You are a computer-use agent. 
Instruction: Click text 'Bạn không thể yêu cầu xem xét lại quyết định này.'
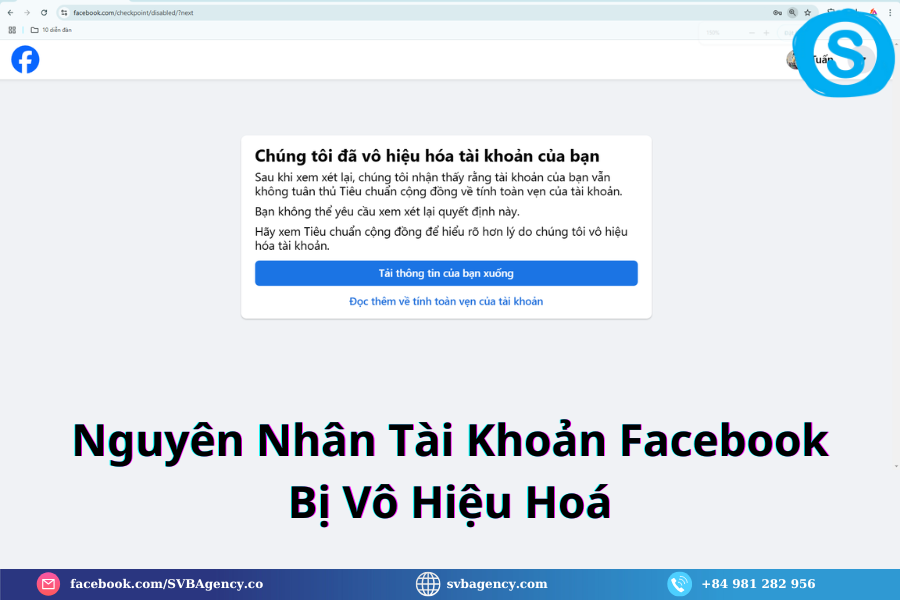[387, 212]
